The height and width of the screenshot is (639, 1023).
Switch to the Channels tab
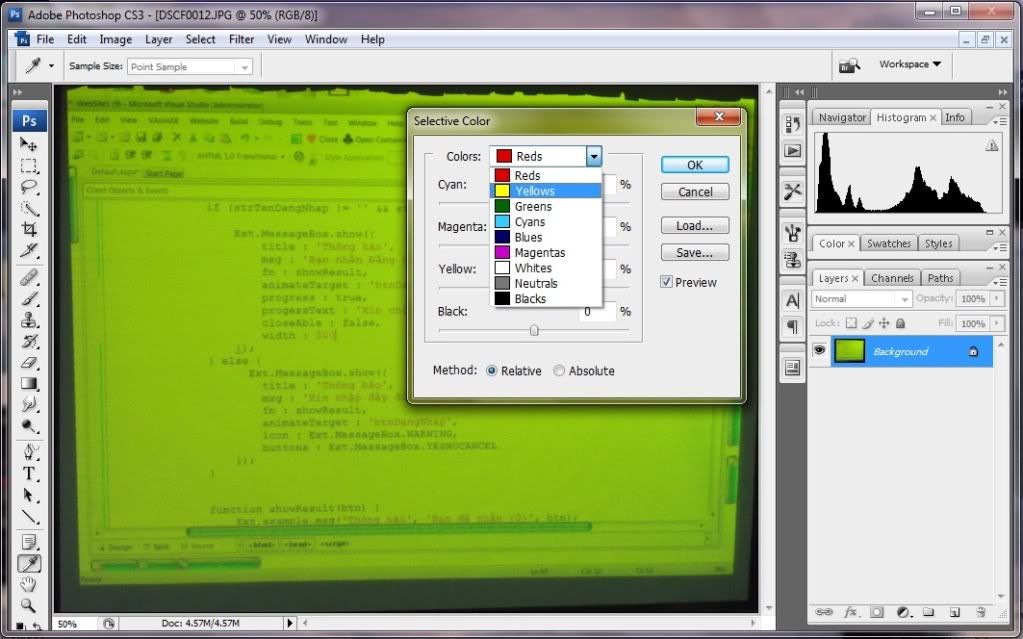[x=891, y=278]
